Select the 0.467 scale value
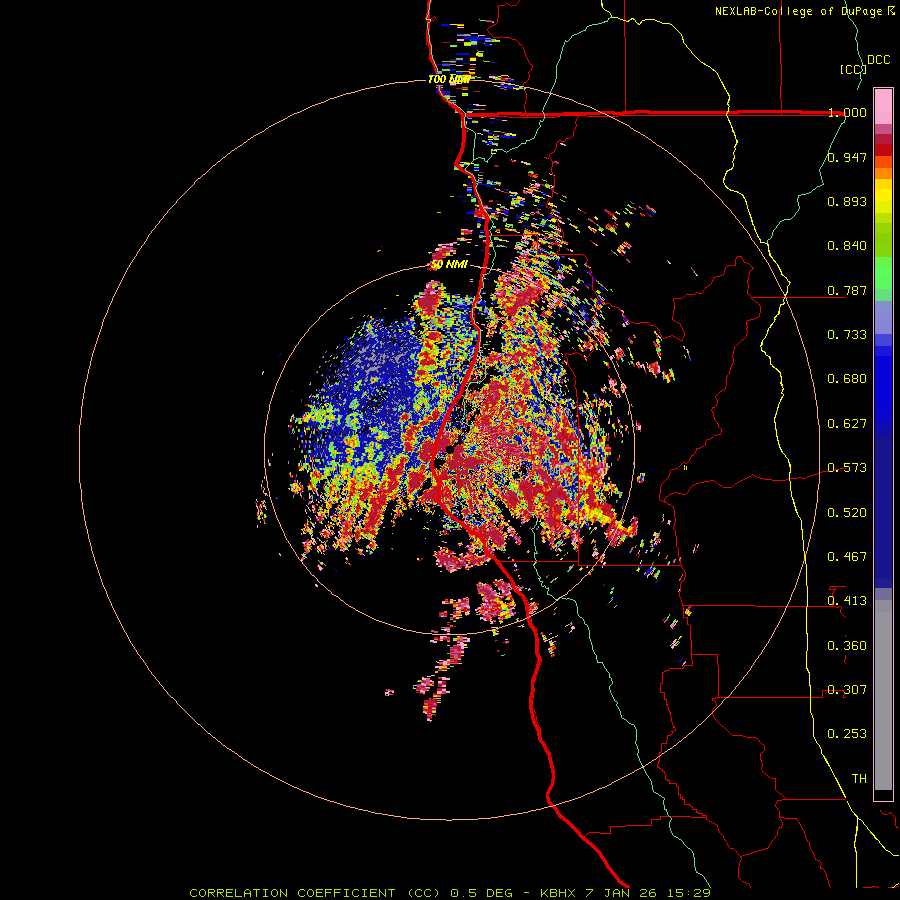 pos(847,557)
